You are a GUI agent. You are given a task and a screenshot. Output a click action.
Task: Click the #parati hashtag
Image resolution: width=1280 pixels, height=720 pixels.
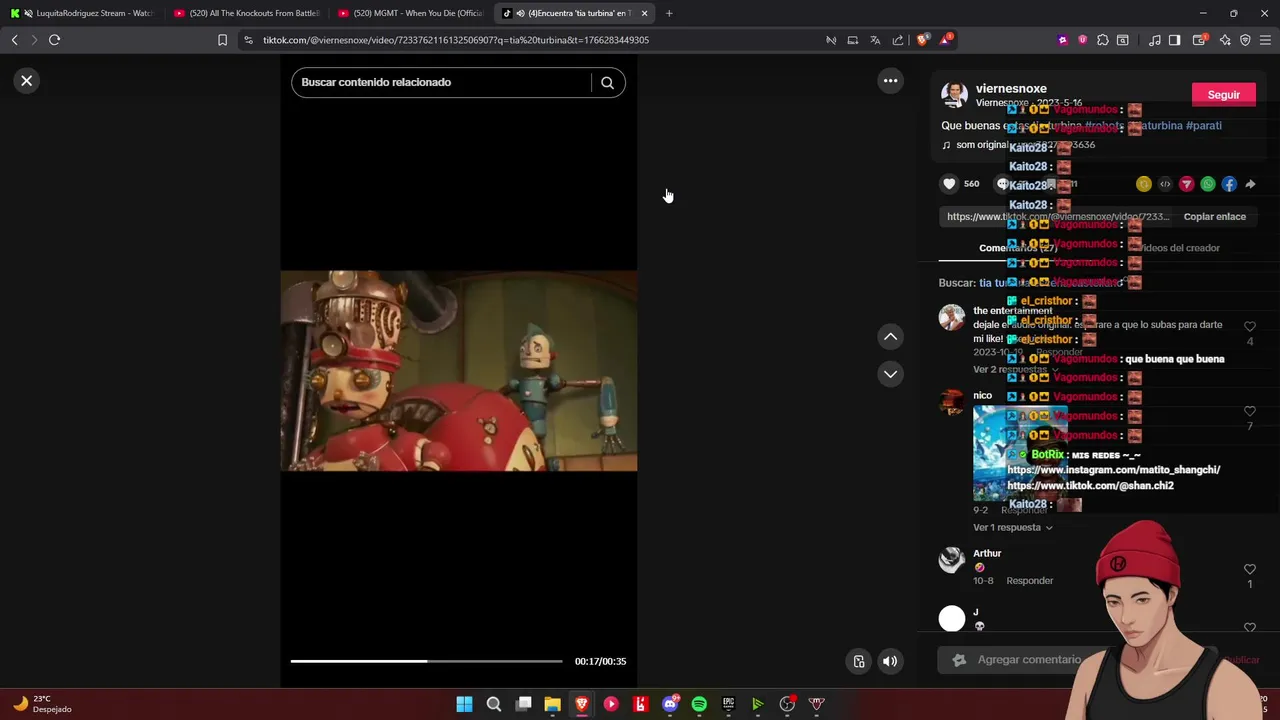pos(1203,126)
